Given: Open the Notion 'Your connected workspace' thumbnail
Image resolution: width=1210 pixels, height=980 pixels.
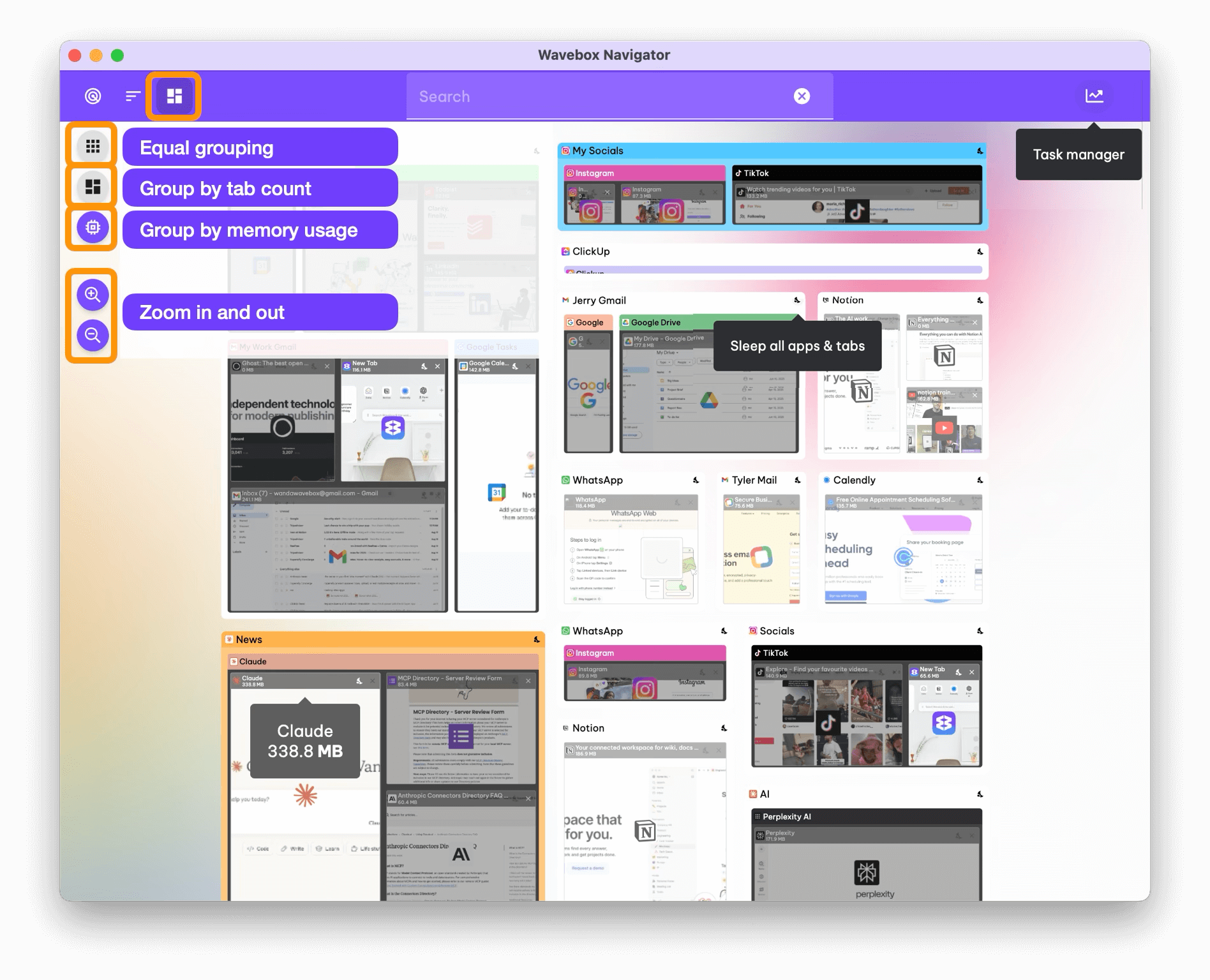Looking at the screenshot, I should pyautogui.click(x=645, y=823).
